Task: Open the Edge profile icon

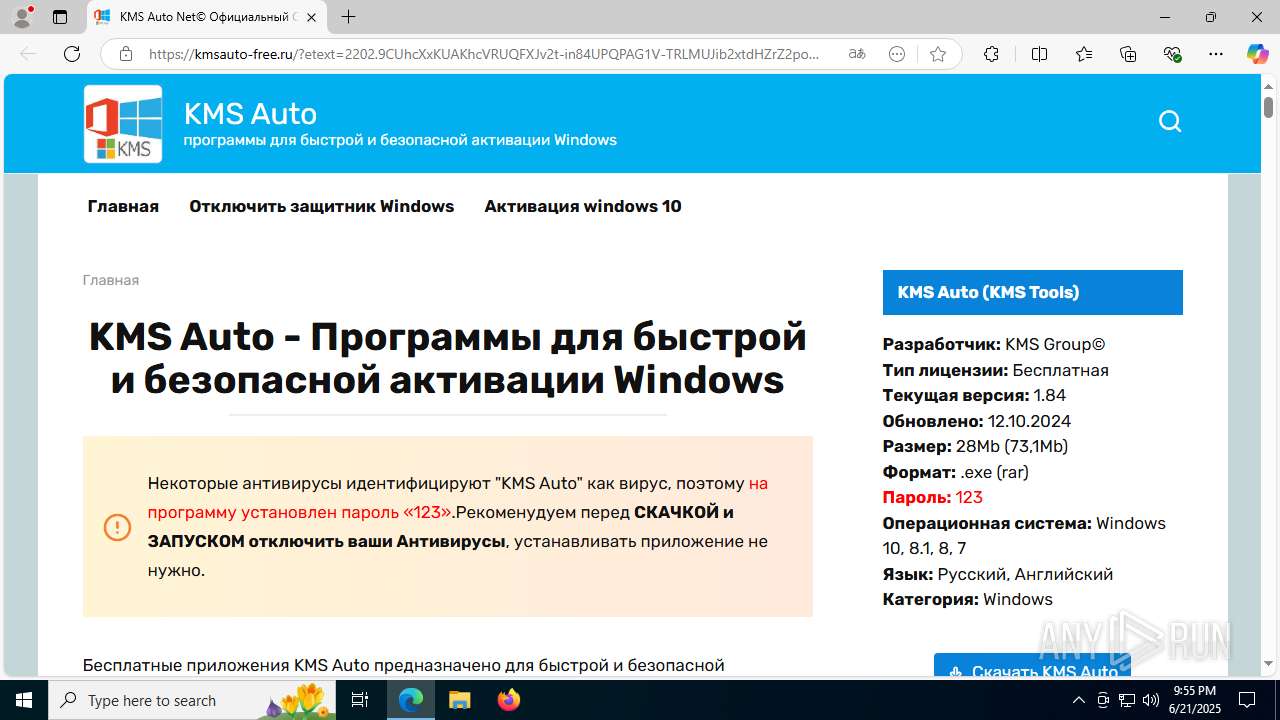Action: (22, 17)
